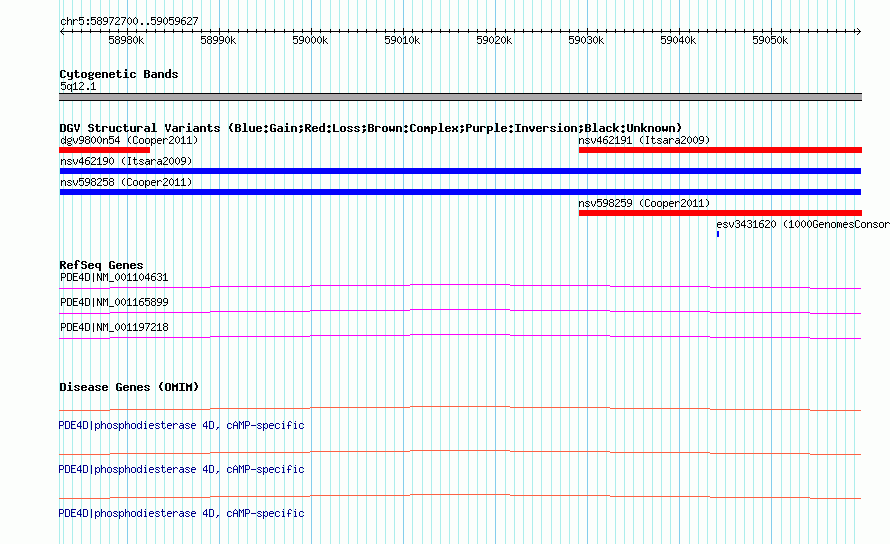Open the third PDE4D phosphodiesterase OMIM link

[x=181, y=513]
